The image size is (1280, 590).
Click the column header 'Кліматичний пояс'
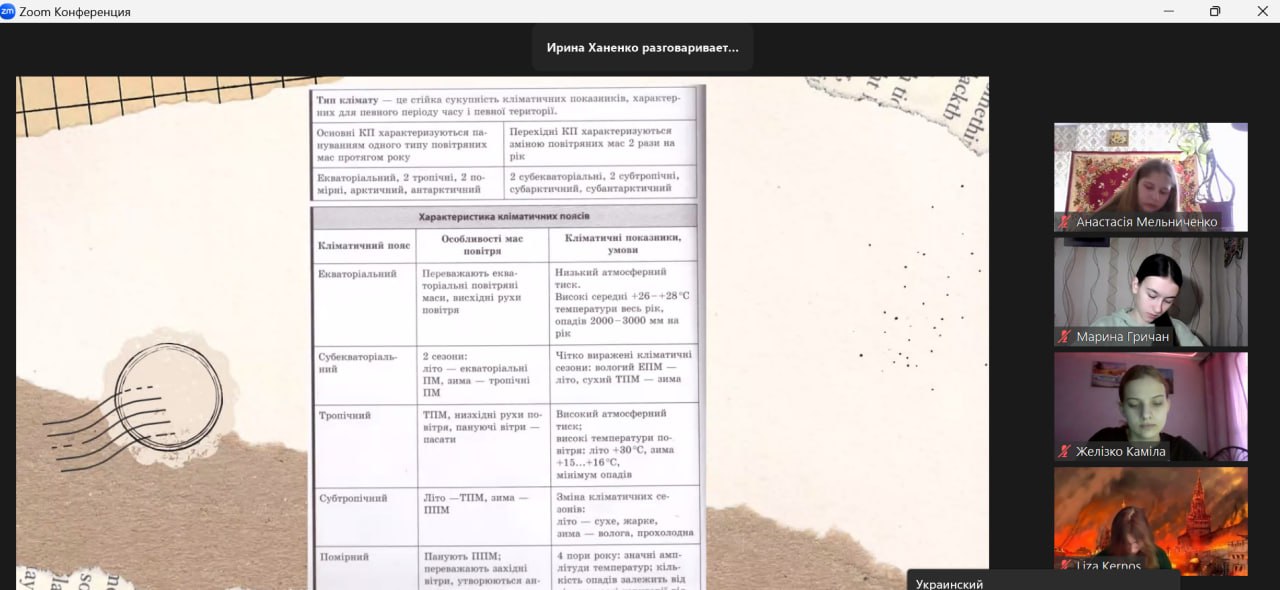(364, 245)
